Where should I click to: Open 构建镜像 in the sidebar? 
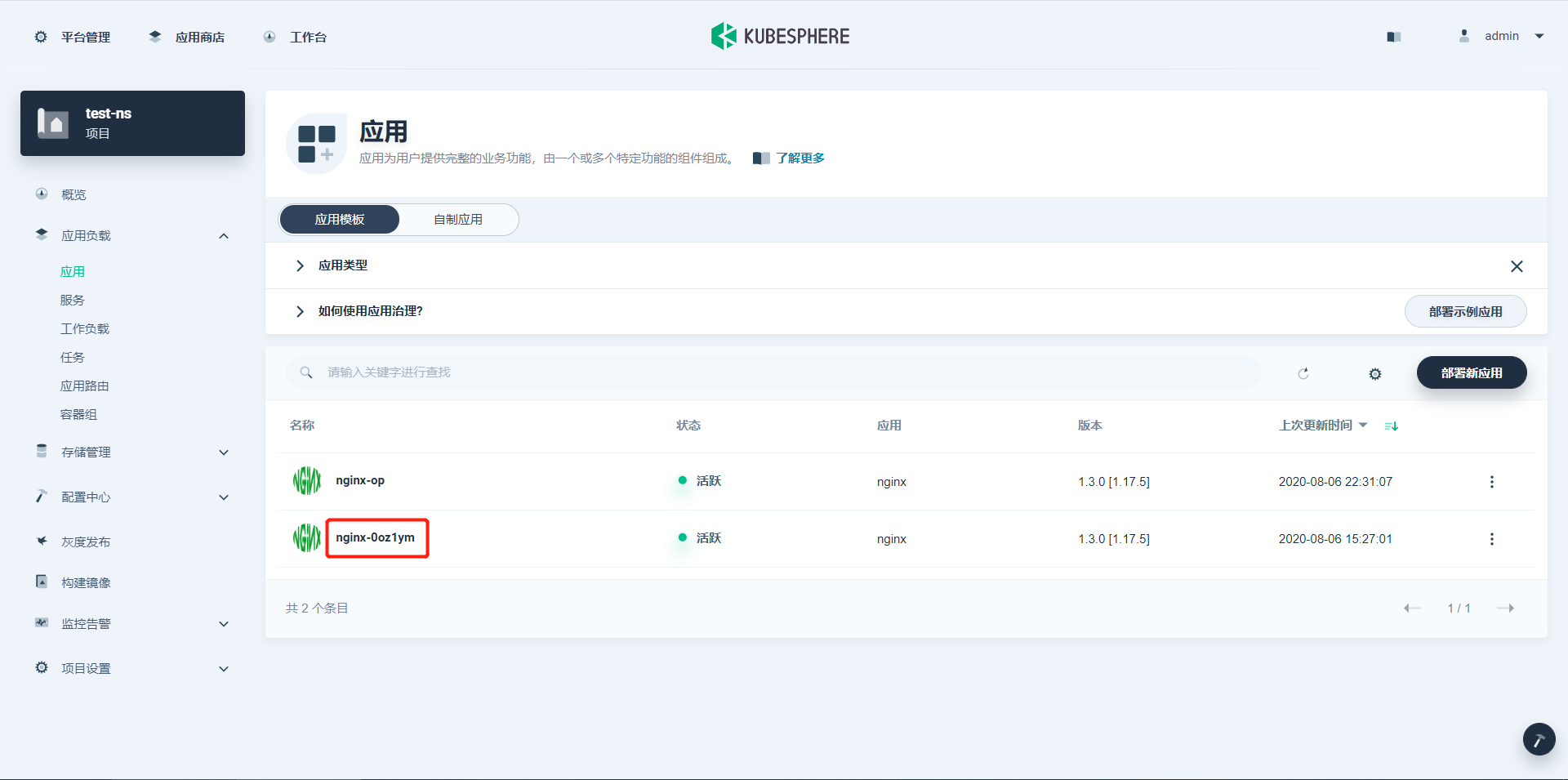coord(86,582)
